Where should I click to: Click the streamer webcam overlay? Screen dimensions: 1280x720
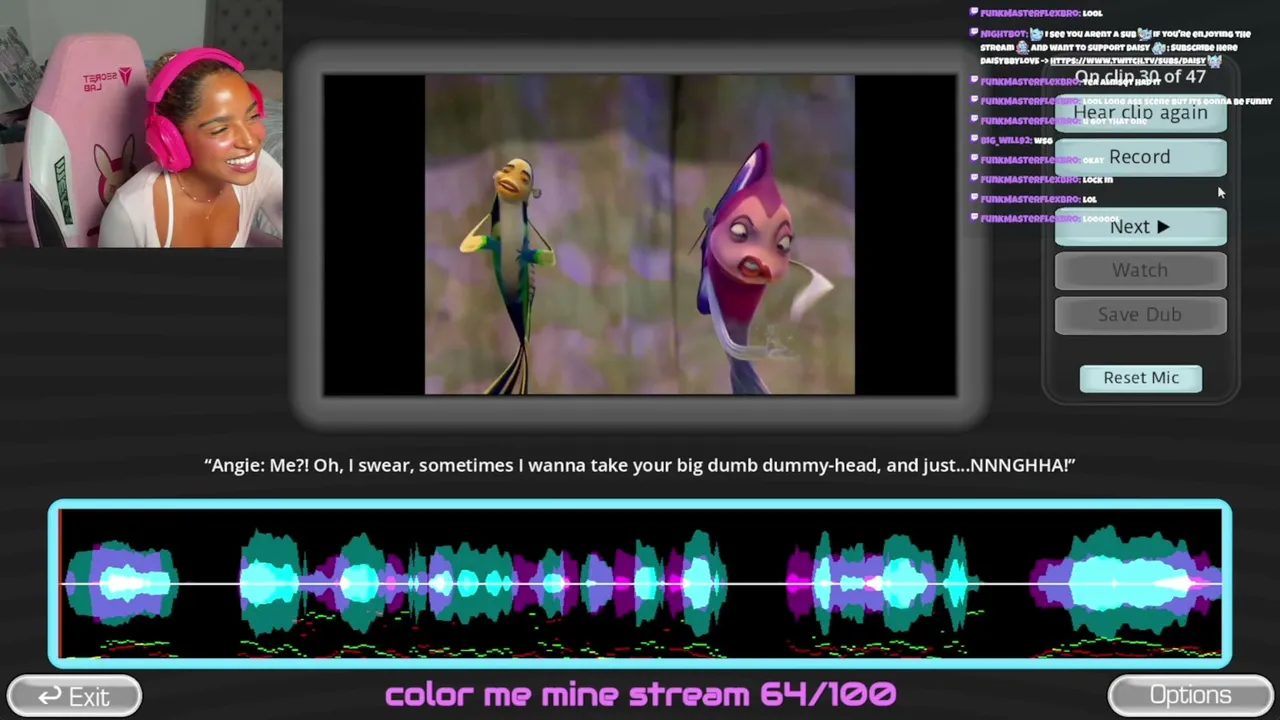tap(141, 124)
